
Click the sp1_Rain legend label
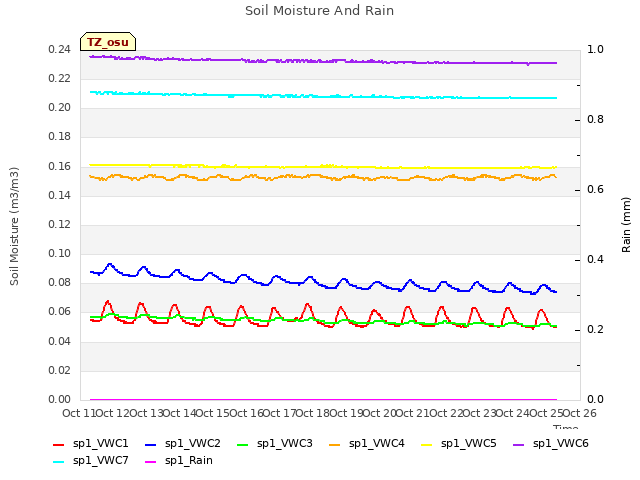coord(189,460)
